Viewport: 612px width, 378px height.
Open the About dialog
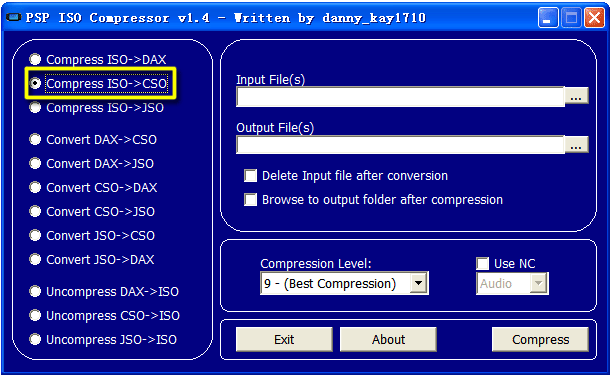(x=388, y=339)
